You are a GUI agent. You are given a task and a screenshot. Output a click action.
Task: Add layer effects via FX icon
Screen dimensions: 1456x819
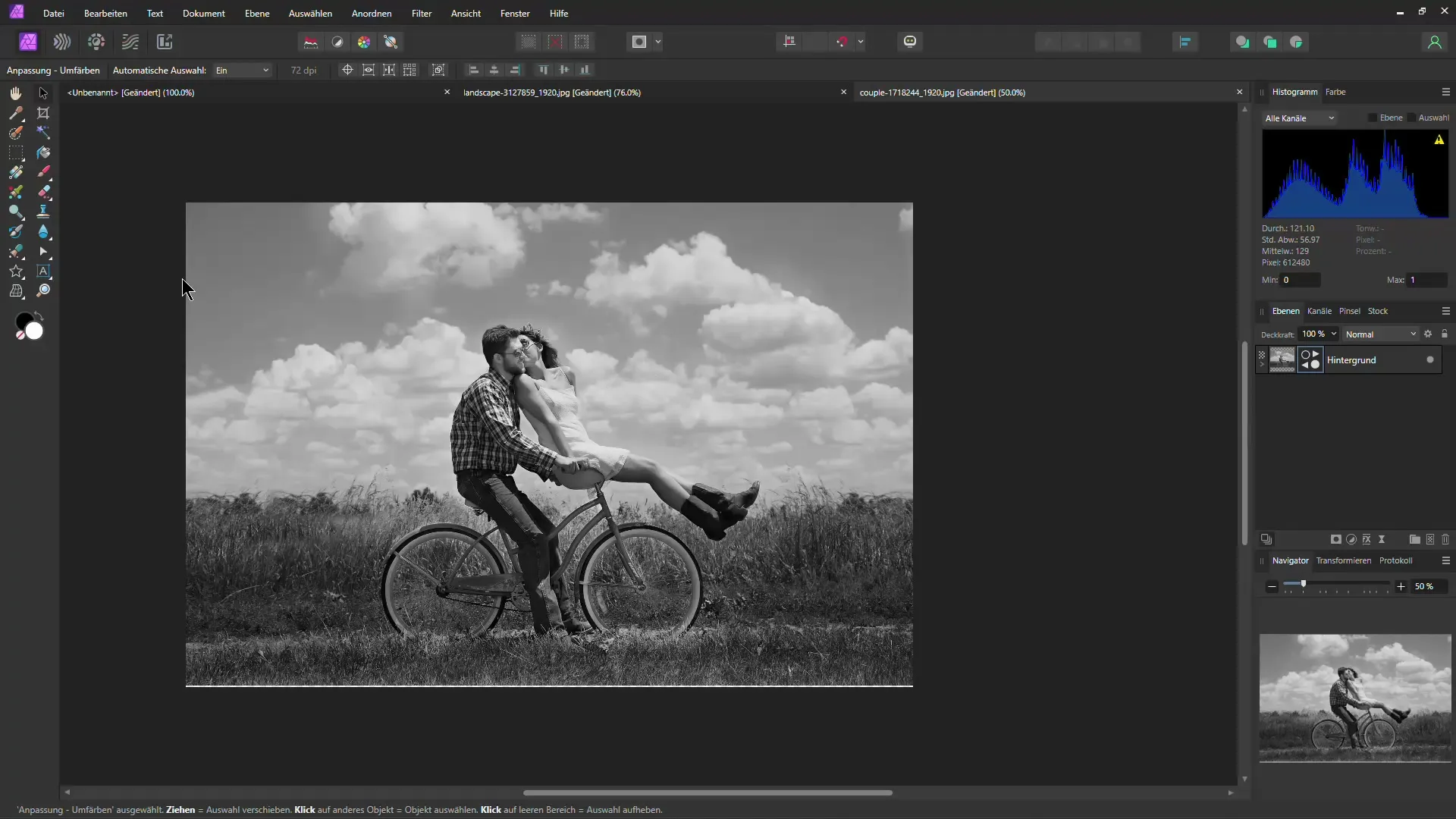click(1367, 539)
